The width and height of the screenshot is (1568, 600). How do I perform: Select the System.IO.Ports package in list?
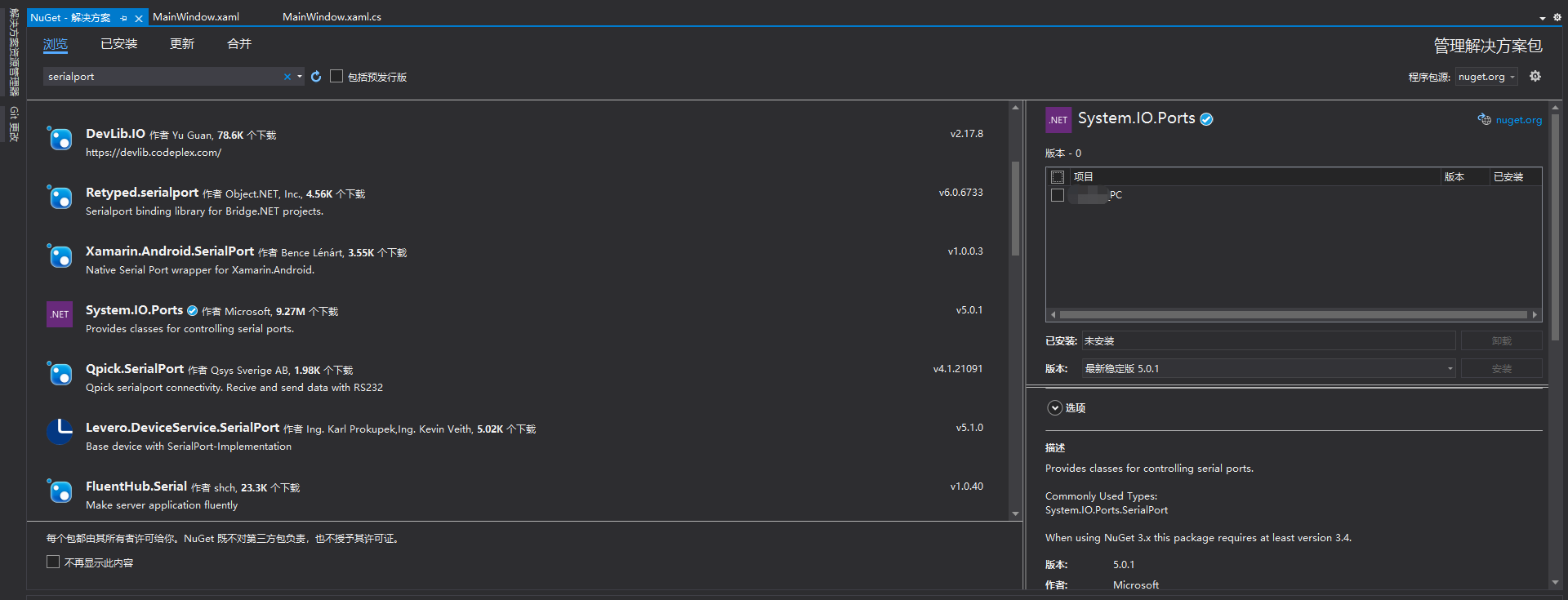coord(518,318)
